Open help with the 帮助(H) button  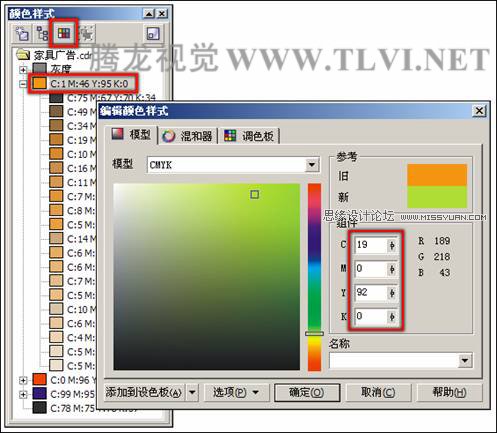[449, 392]
